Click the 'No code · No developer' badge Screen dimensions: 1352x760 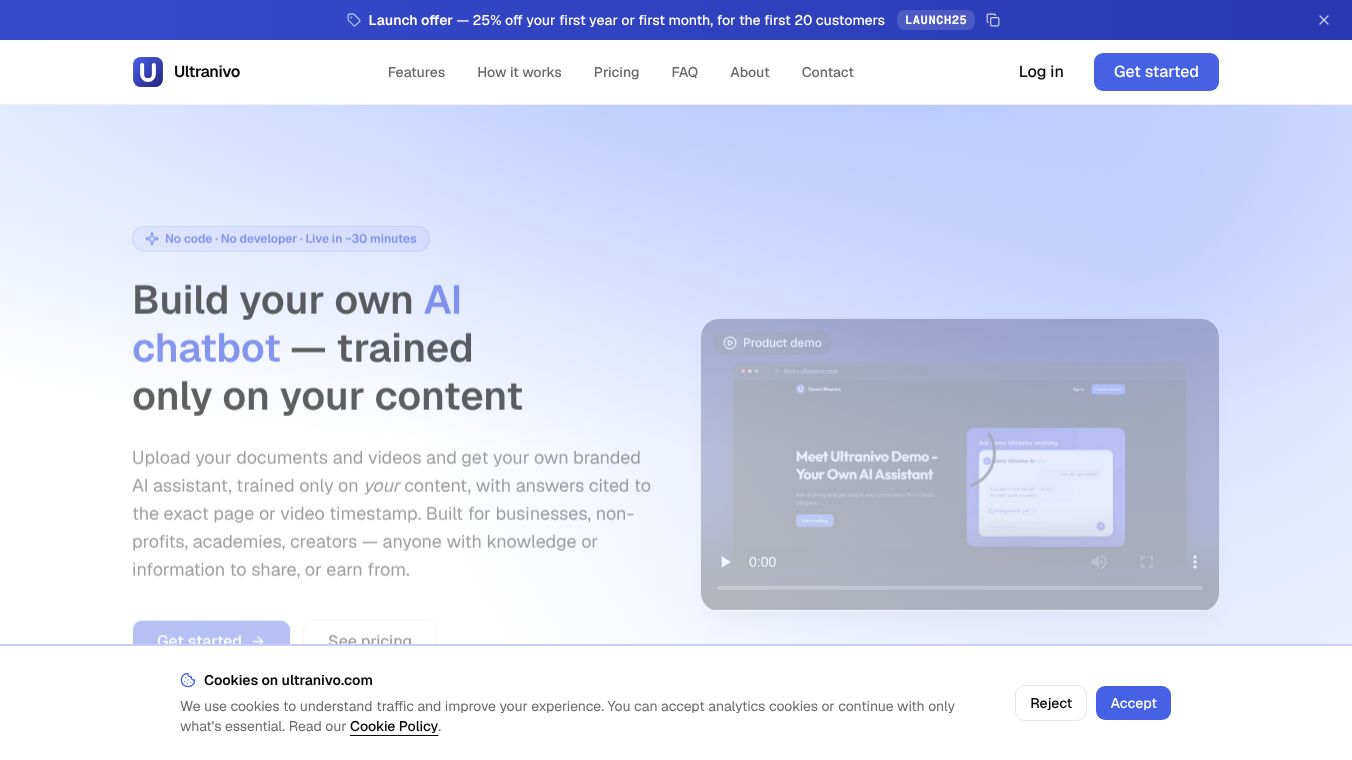pos(281,239)
